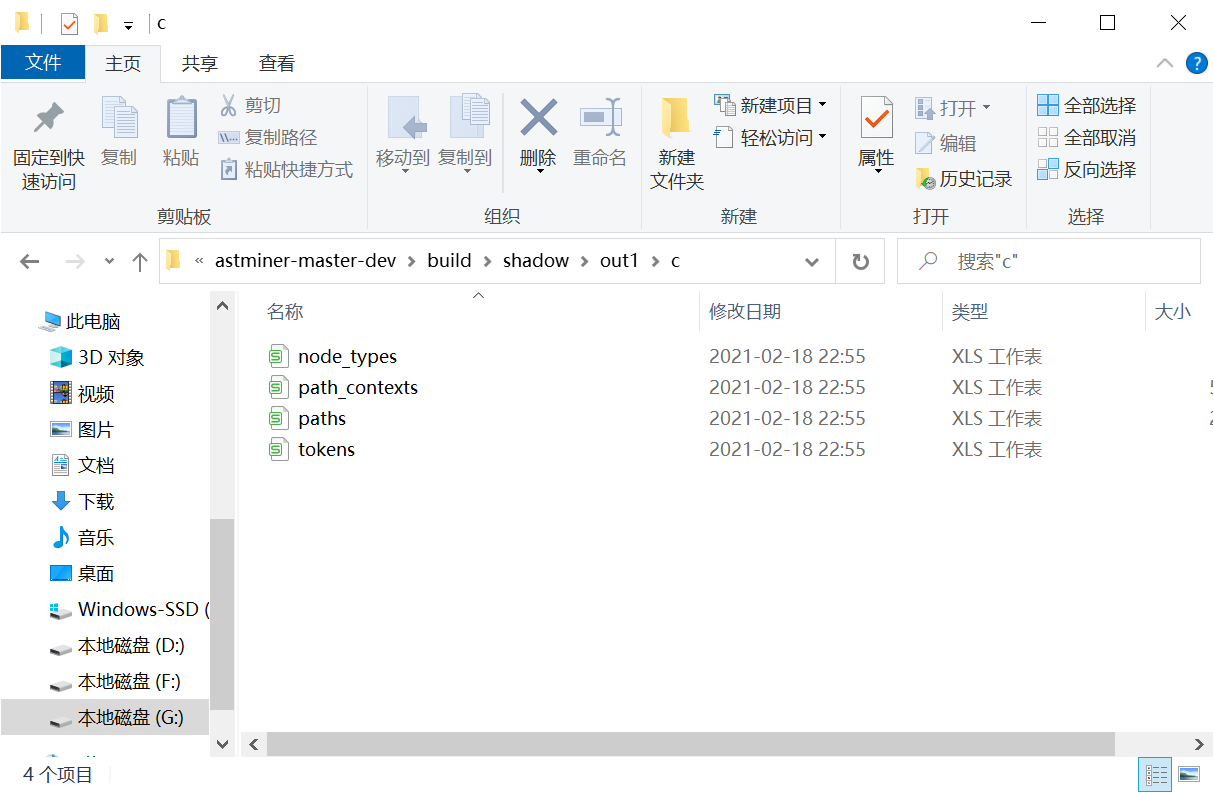Click the horizontal scrollbar right arrow
1214x793 pixels.
click(x=1200, y=744)
